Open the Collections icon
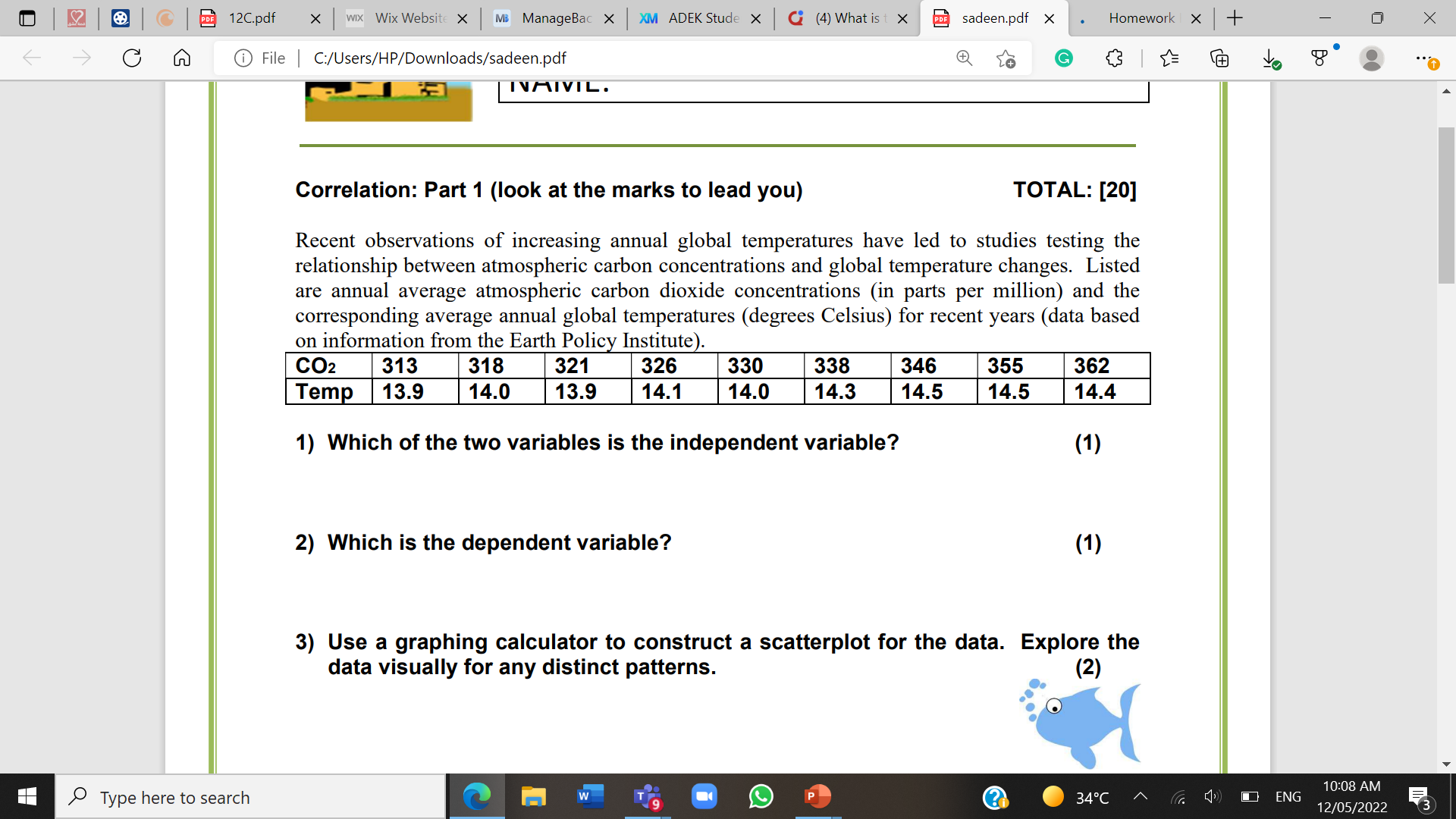The width and height of the screenshot is (1456, 819). 1219,58
